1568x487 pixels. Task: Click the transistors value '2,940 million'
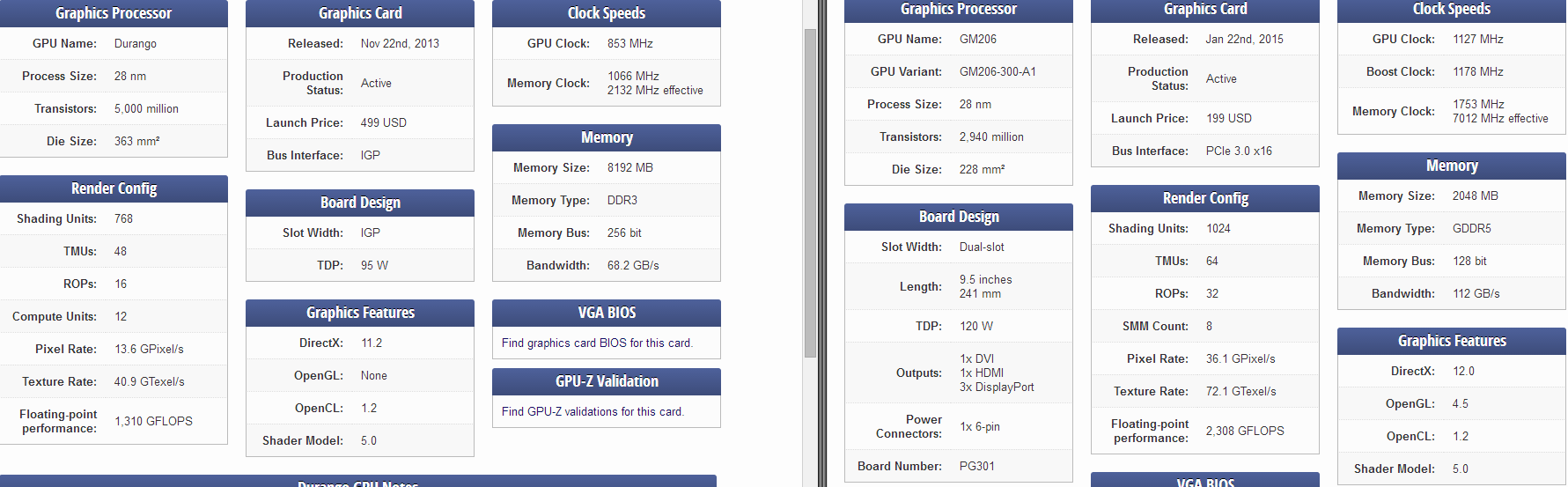point(991,137)
